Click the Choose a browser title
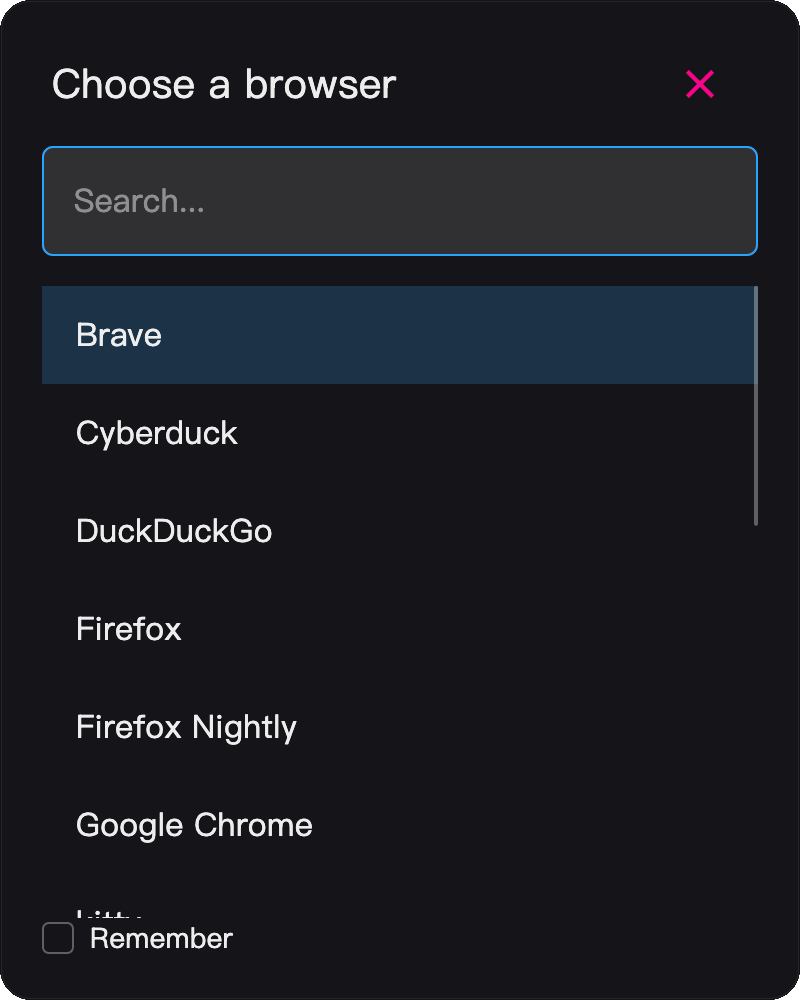This screenshot has width=800, height=1000. (224, 85)
